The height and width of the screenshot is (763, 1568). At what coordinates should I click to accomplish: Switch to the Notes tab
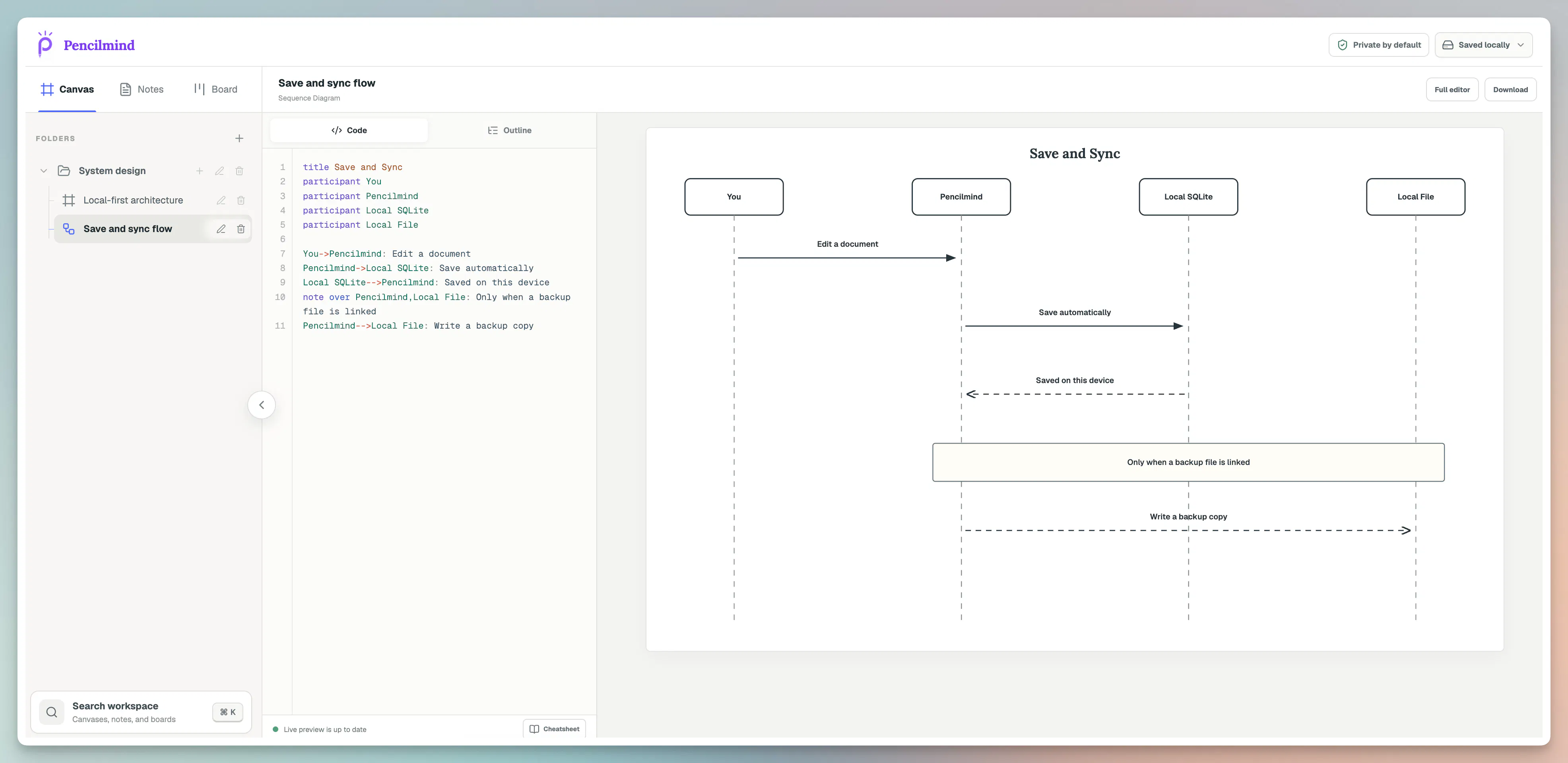141,89
